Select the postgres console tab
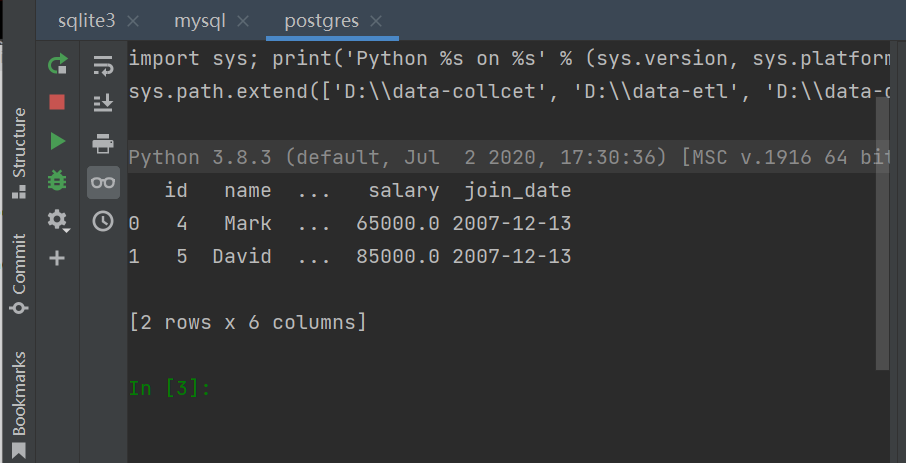This screenshot has height=463, width=906. [x=322, y=21]
